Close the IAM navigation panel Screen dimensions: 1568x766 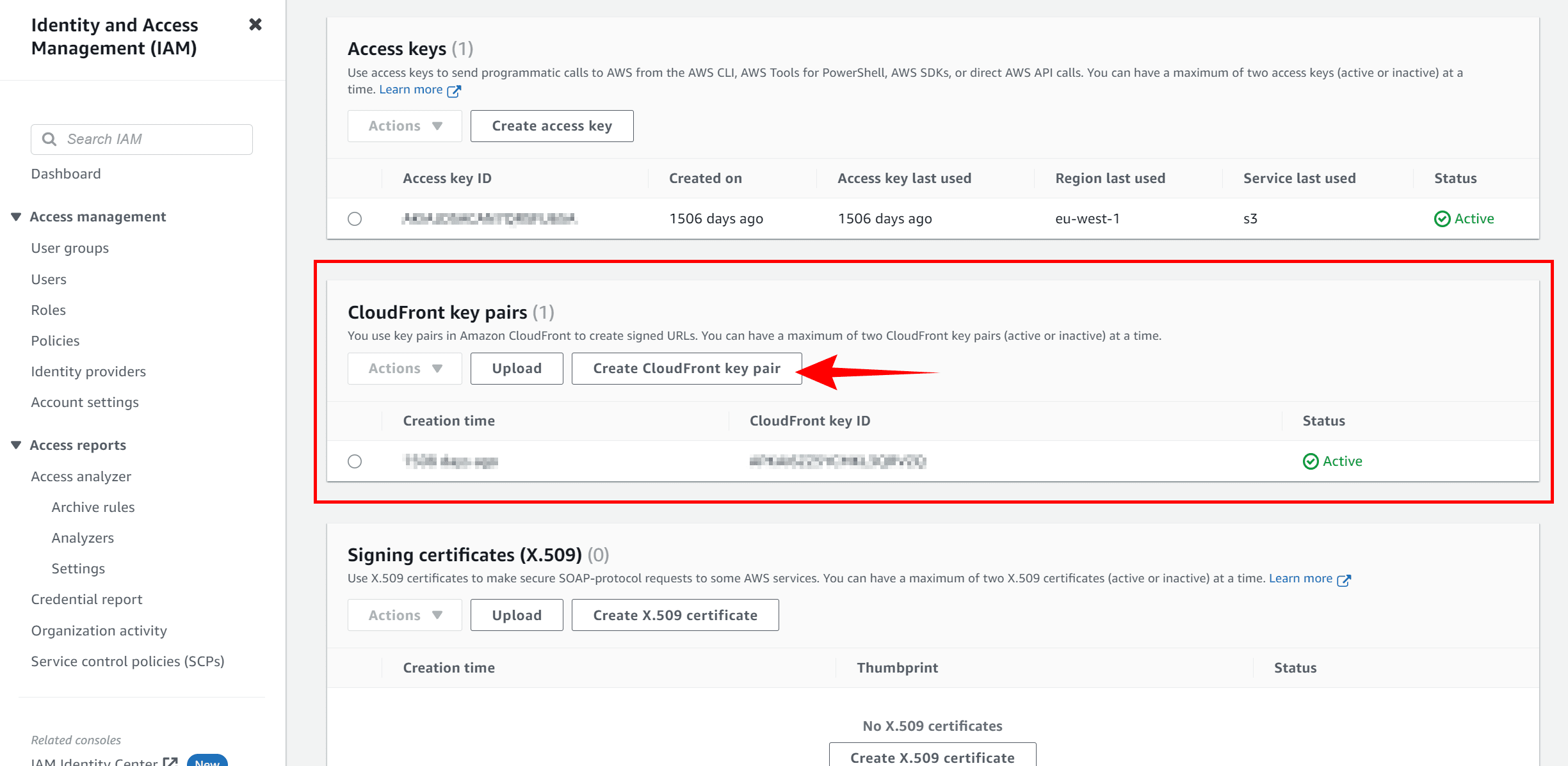pyautogui.click(x=255, y=24)
